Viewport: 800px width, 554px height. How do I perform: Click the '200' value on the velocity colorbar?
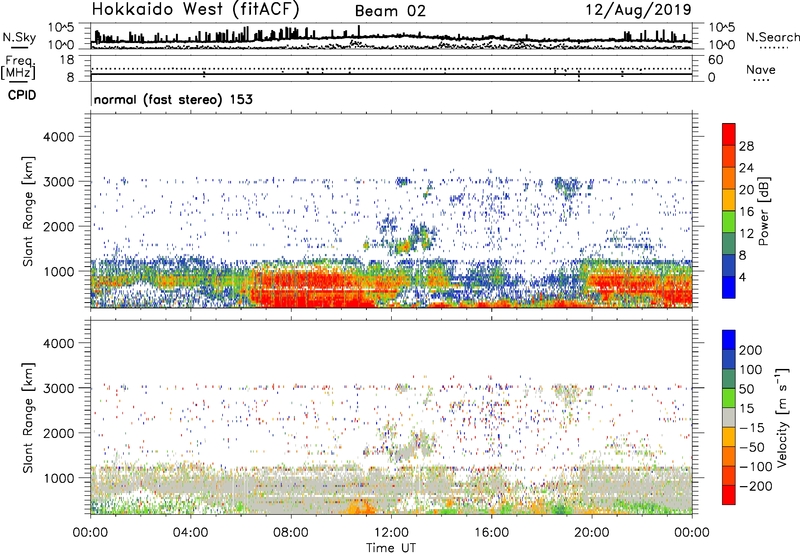click(x=751, y=350)
